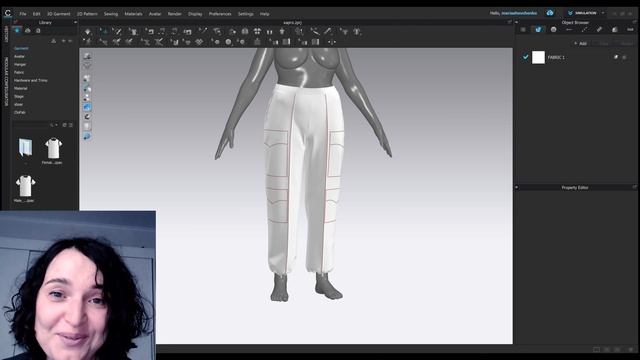The width and height of the screenshot is (640, 360).
Task: Select Garment in Library list
Action: click(x=21, y=48)
